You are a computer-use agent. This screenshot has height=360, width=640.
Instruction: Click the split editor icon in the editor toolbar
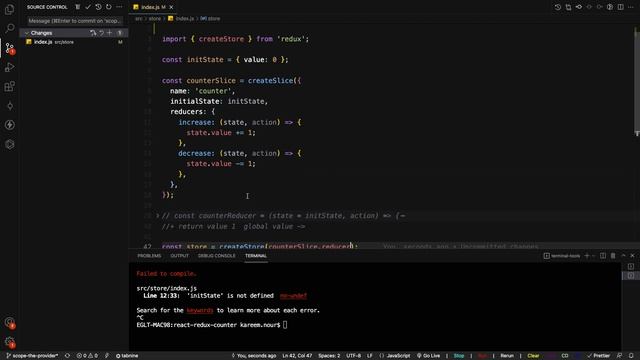click(620, 7)
